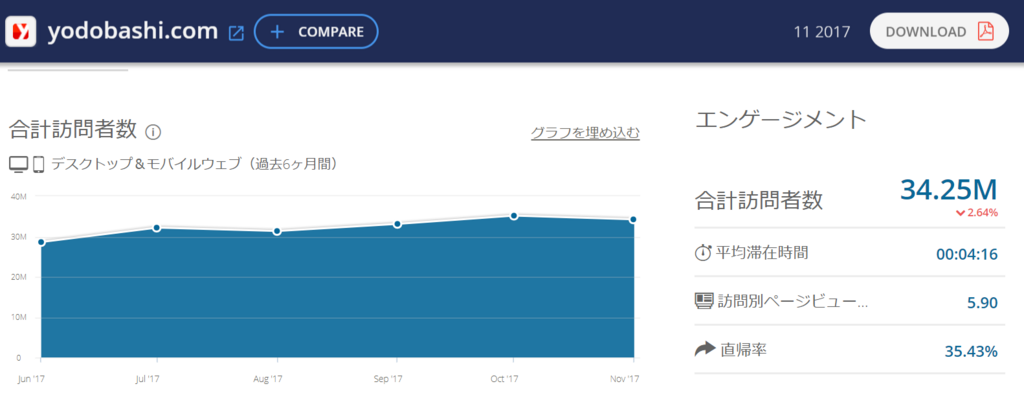1024x395 pixels.
Task: Click the Sep '17 data point
Action: (397, 224)
